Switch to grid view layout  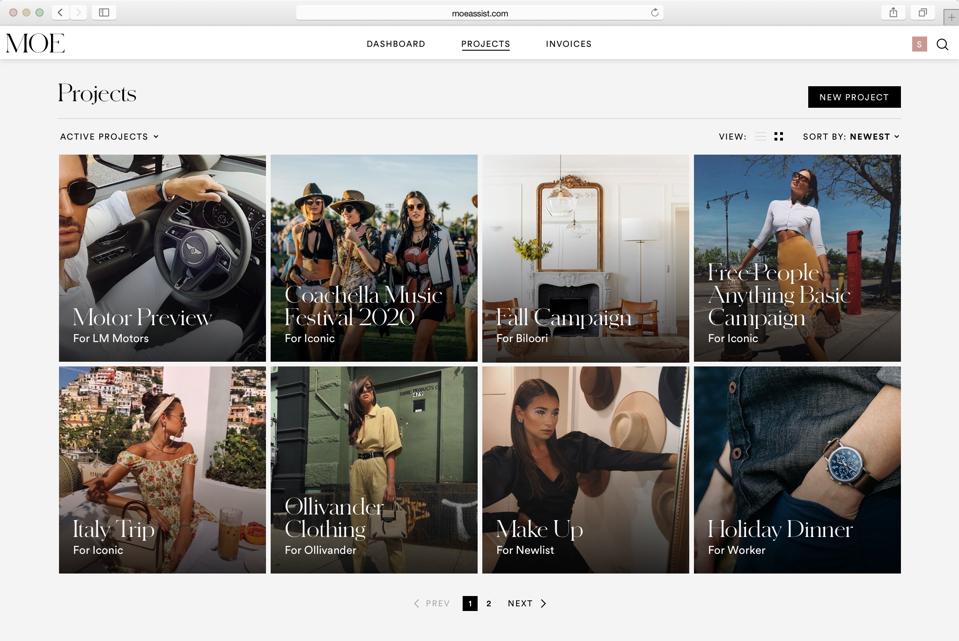click(779, 137)
